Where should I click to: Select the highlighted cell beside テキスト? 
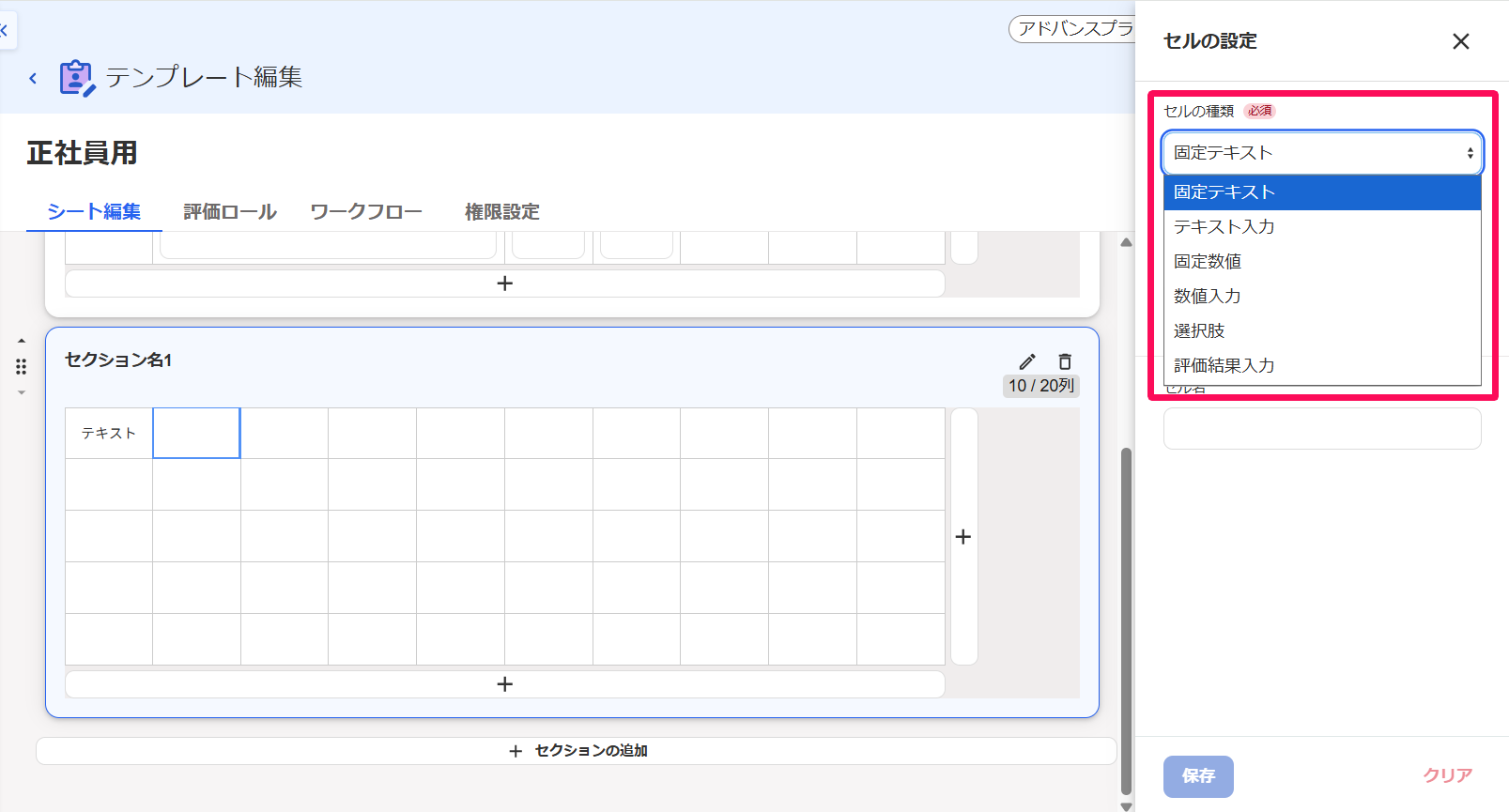pos(196,433)
